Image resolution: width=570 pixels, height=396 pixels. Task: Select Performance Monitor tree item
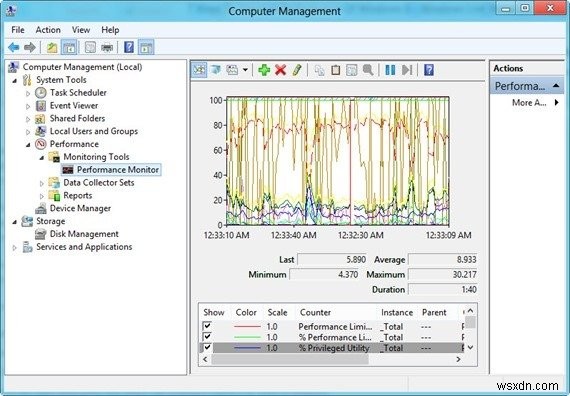(118, 169)
